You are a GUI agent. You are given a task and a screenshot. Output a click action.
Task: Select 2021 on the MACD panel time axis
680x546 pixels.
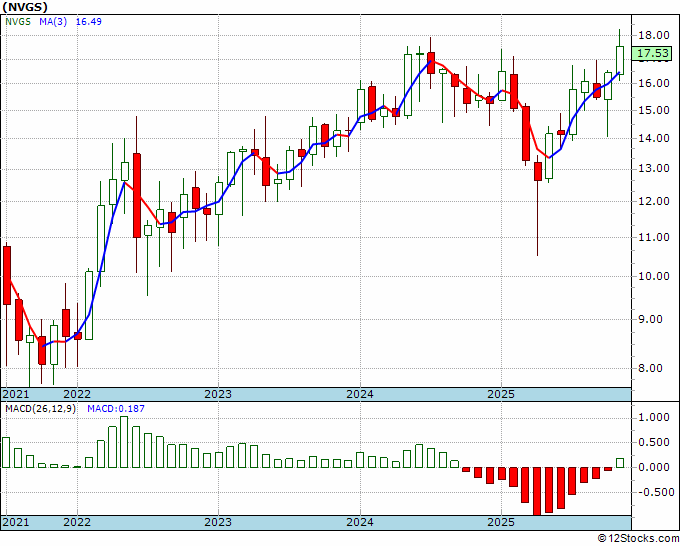17,522
